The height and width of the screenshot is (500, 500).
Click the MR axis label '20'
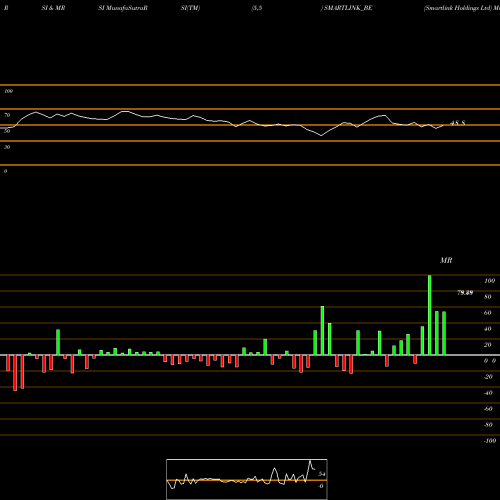point(488,345)
